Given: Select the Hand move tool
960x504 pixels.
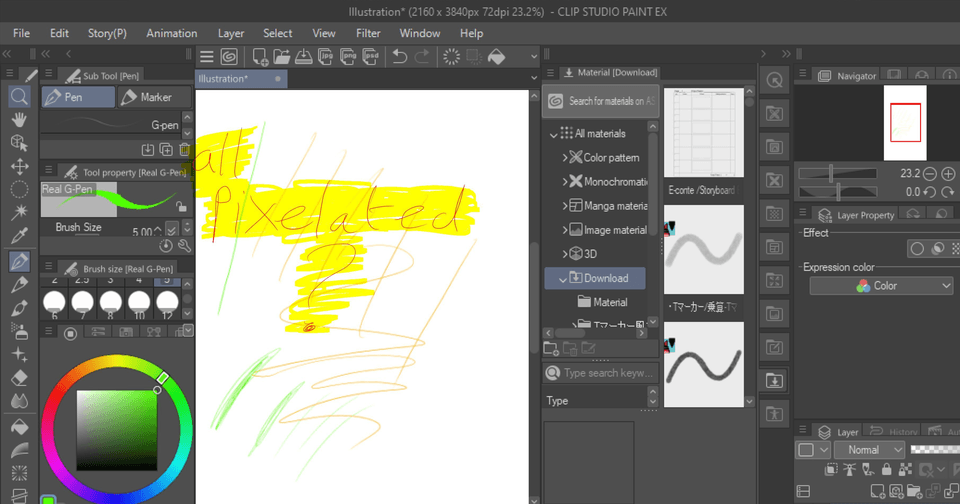Looking at the screenshot, I should click(19, 120).
